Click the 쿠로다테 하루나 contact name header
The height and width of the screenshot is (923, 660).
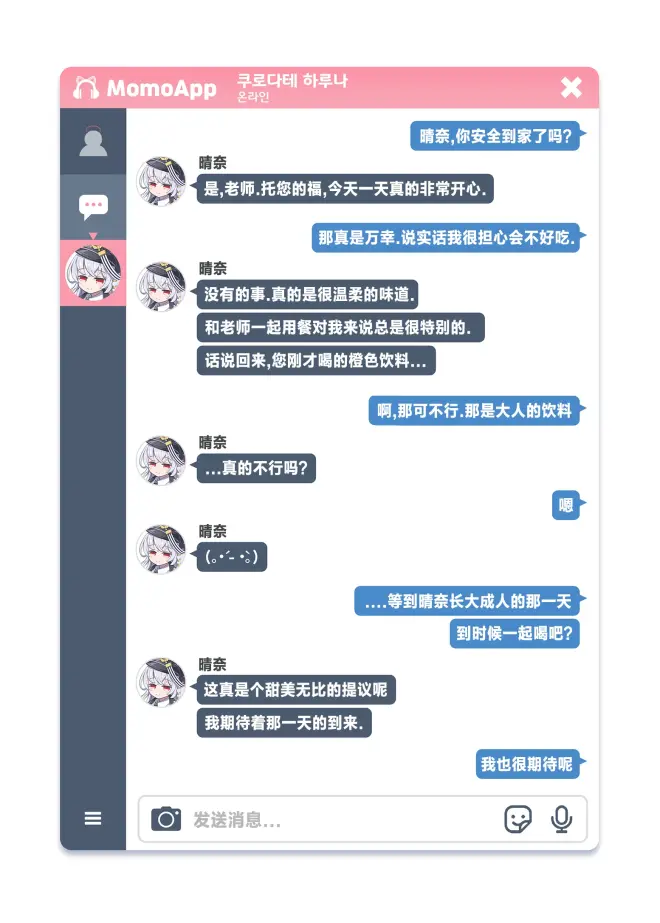[x=292, y=81]
